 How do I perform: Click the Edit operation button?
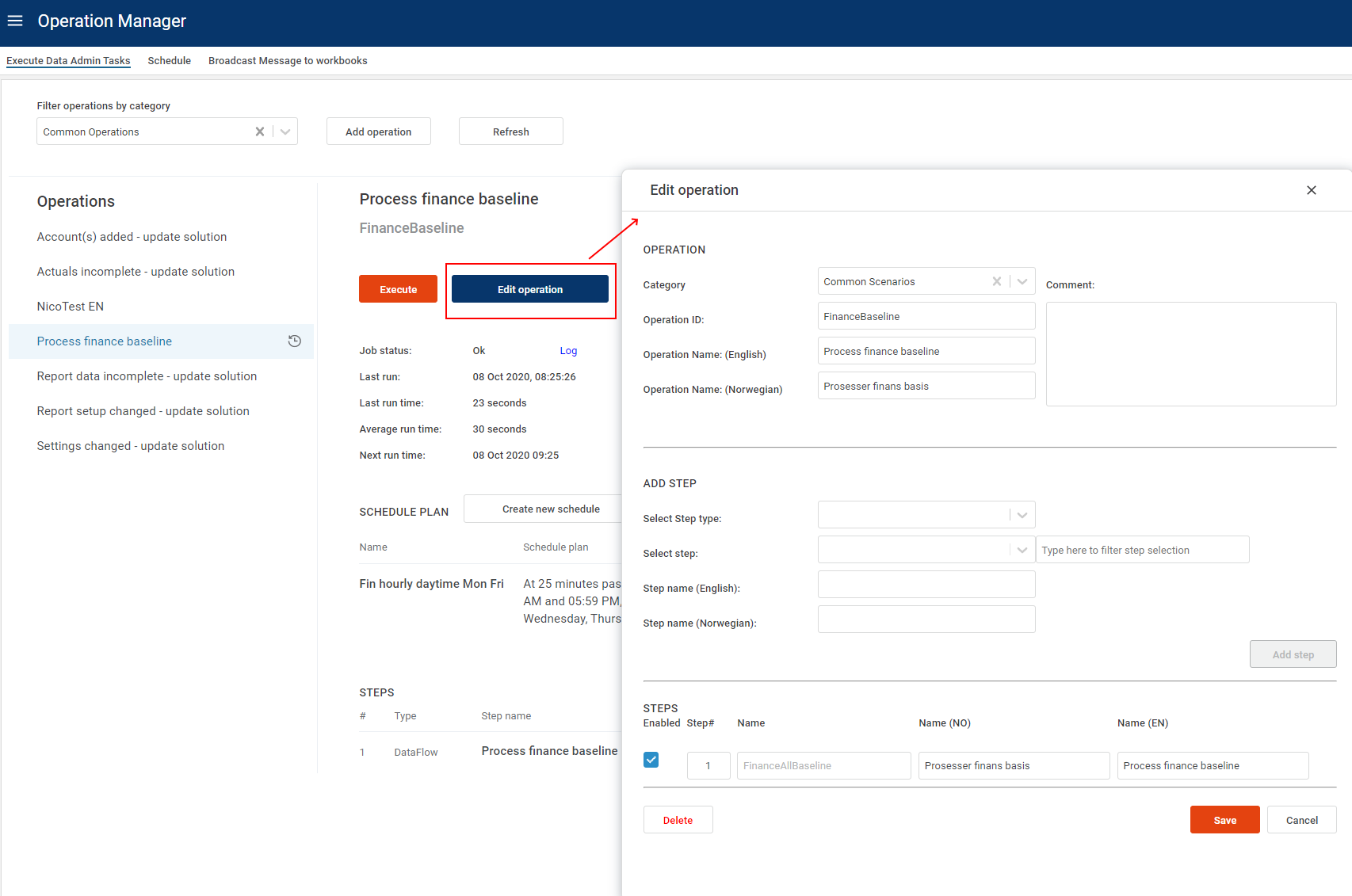pos(530,288)
